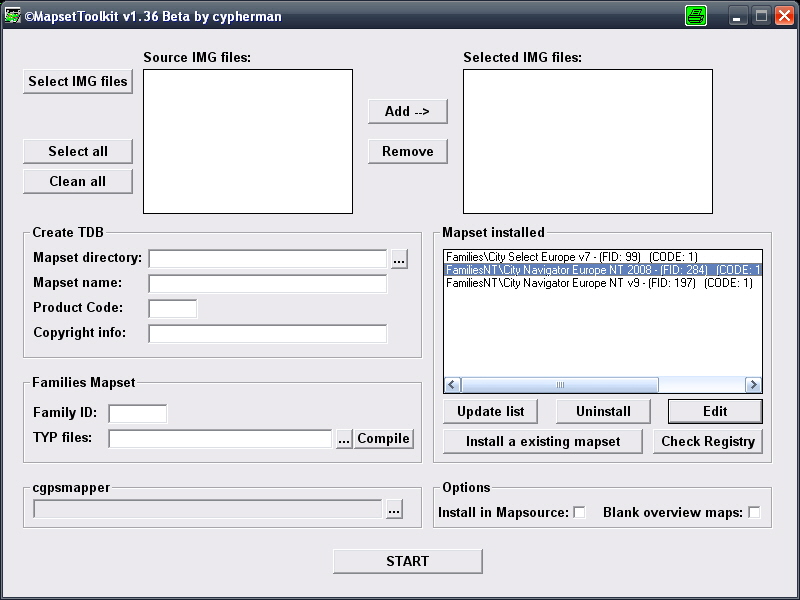Screen dimensions: 800x600
Task: Click the horizontal scrollbar in mapset list
Action: (560, 385)
